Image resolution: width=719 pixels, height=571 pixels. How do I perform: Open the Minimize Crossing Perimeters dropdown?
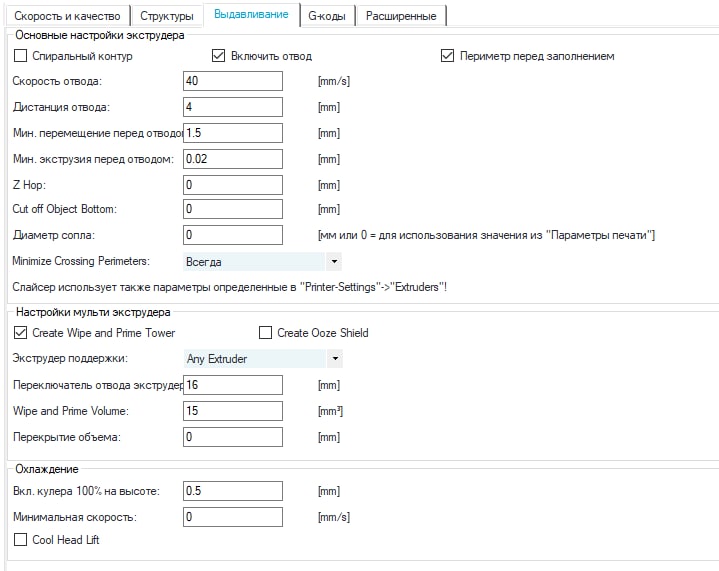click(262, 261)
